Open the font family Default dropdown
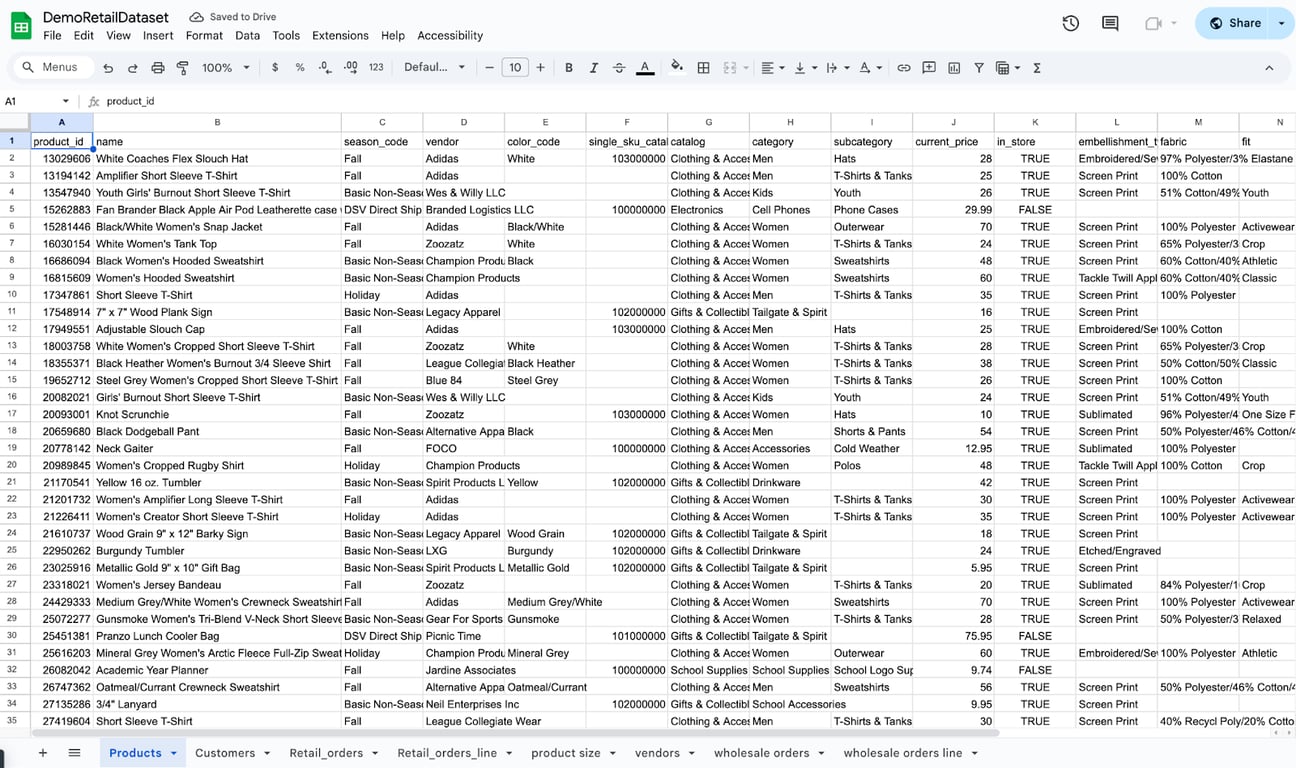Screen dimensions: 1296x768 [435, 68]
